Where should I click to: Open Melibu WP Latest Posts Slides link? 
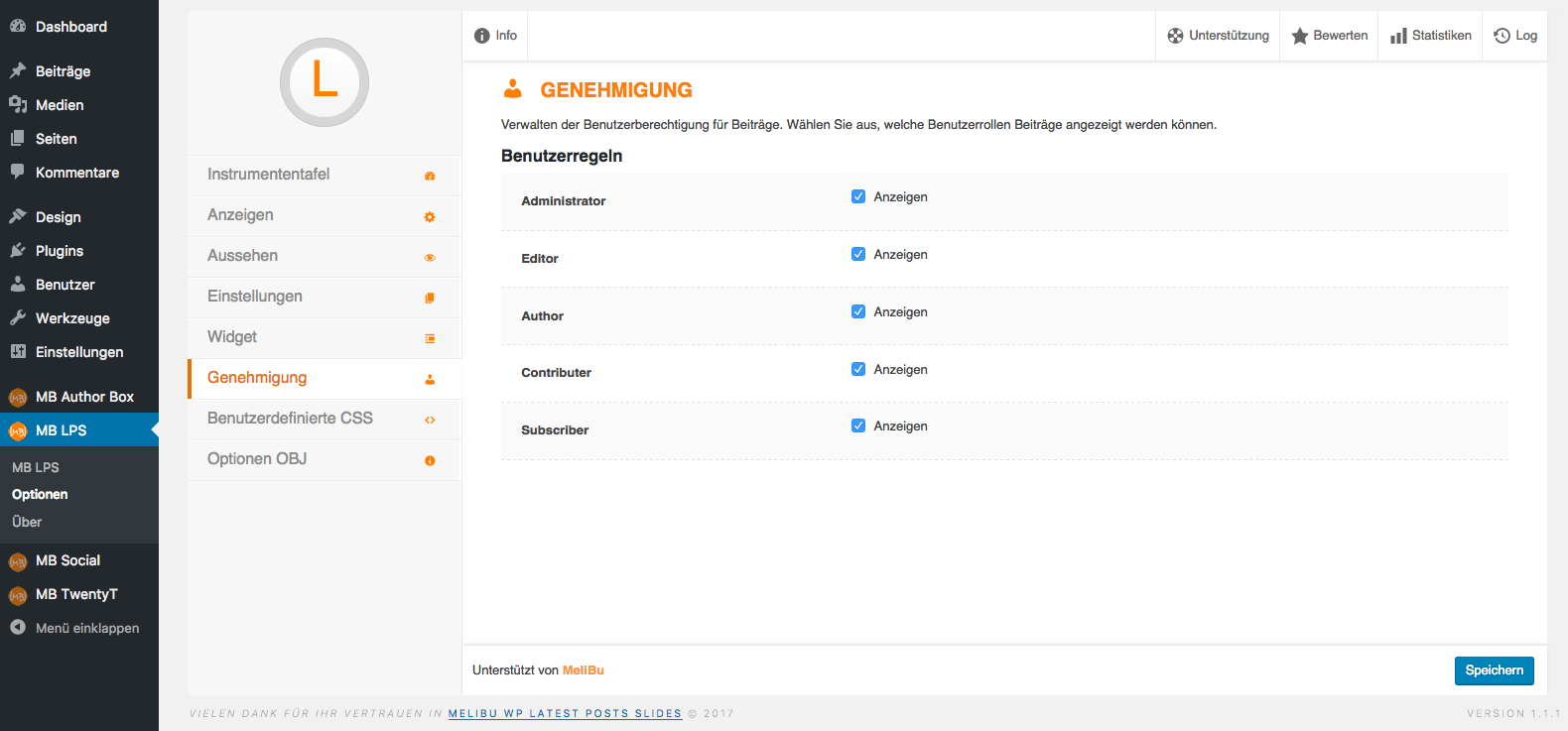click(565, 713)
